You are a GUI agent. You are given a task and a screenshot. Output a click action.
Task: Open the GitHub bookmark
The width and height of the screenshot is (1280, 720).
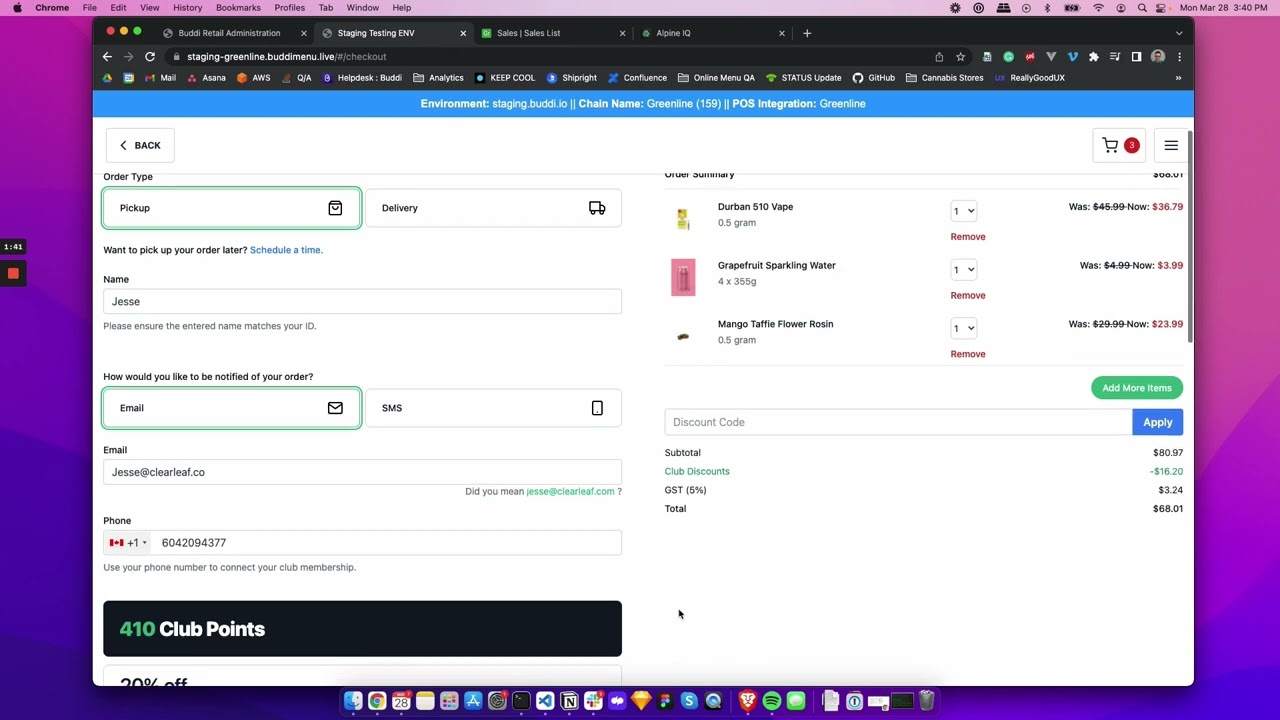tap(874, 78)
